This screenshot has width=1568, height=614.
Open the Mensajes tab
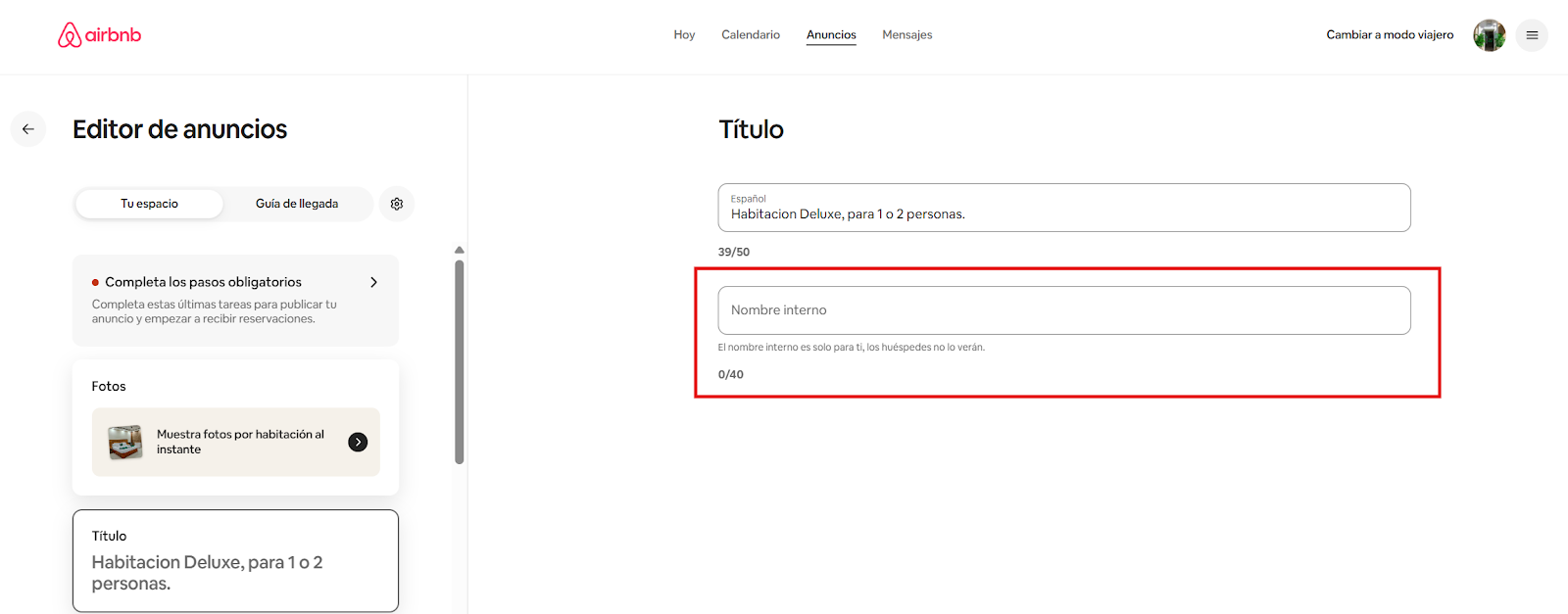click(906, 35)
